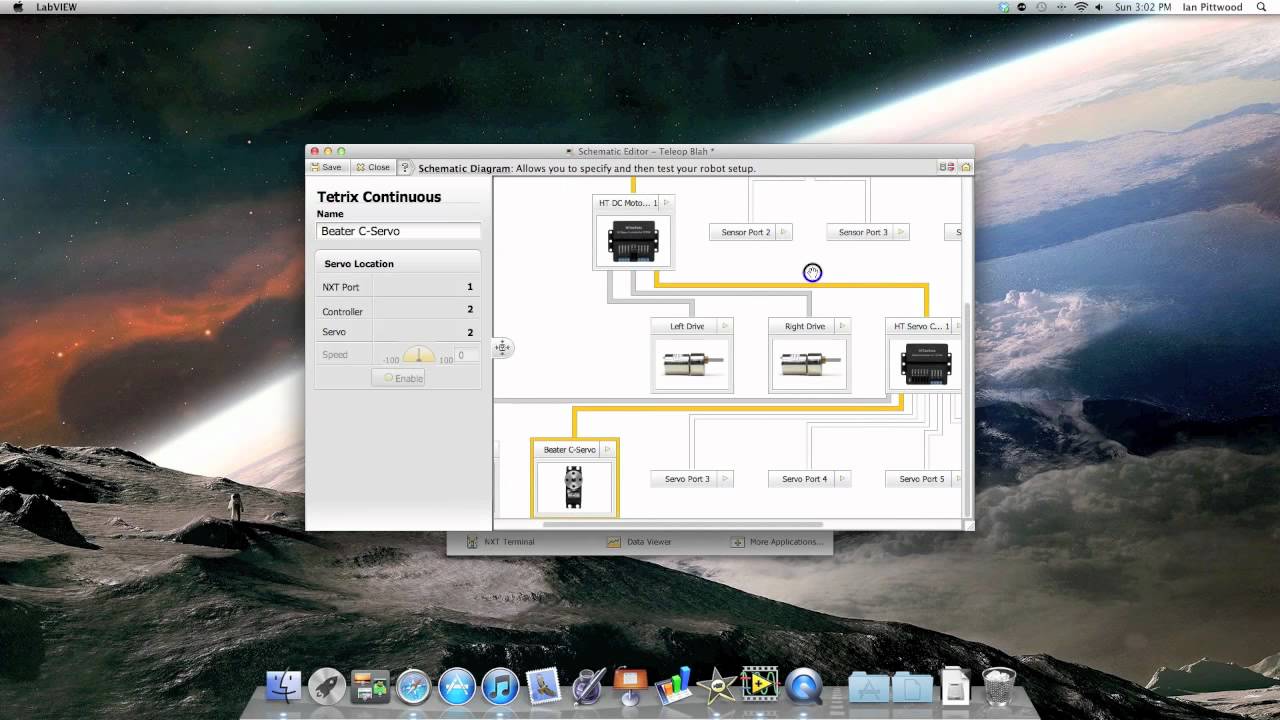The height and width of the screenshot is (720, 1280).
Task: Select the Right Drive motor image
Action: (x=809, y=363)
